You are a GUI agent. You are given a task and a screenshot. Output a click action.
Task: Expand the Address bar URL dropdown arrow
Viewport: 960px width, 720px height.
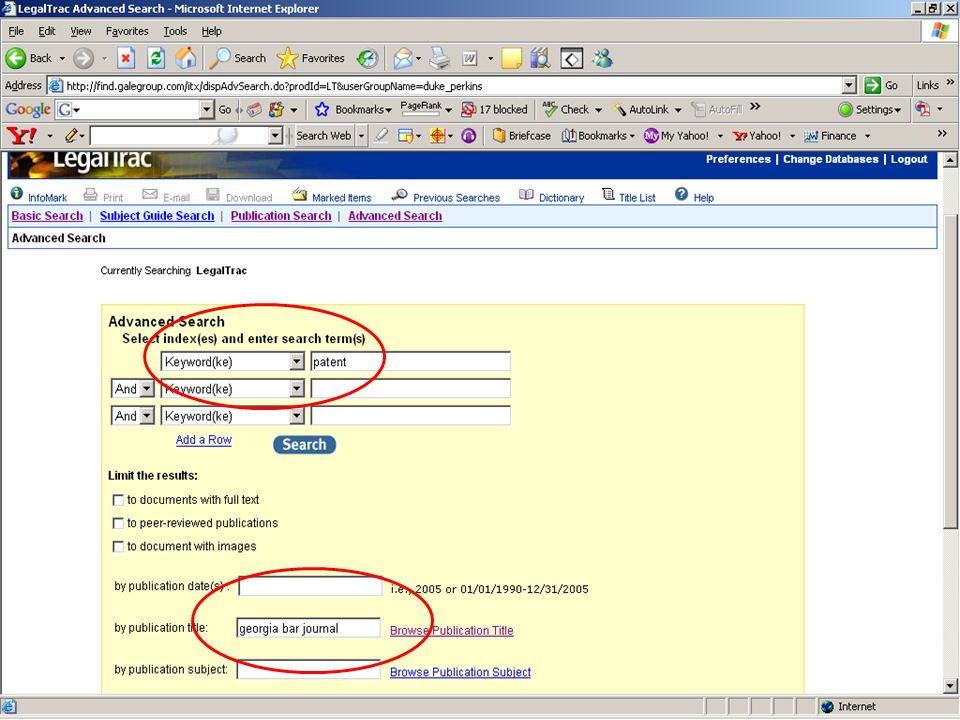coord(849,86)
